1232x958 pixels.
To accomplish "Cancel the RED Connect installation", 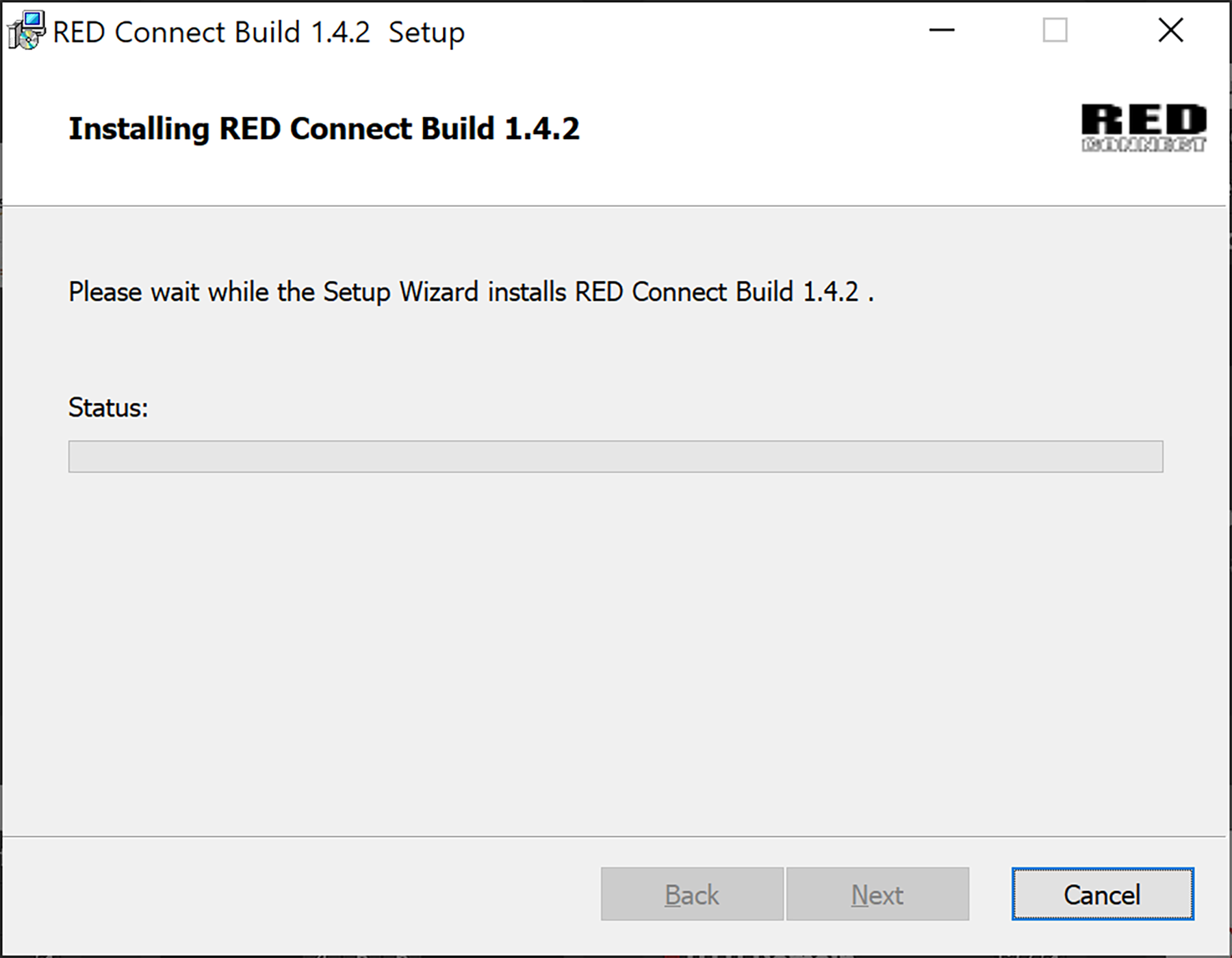I will tap(1103, 894).
